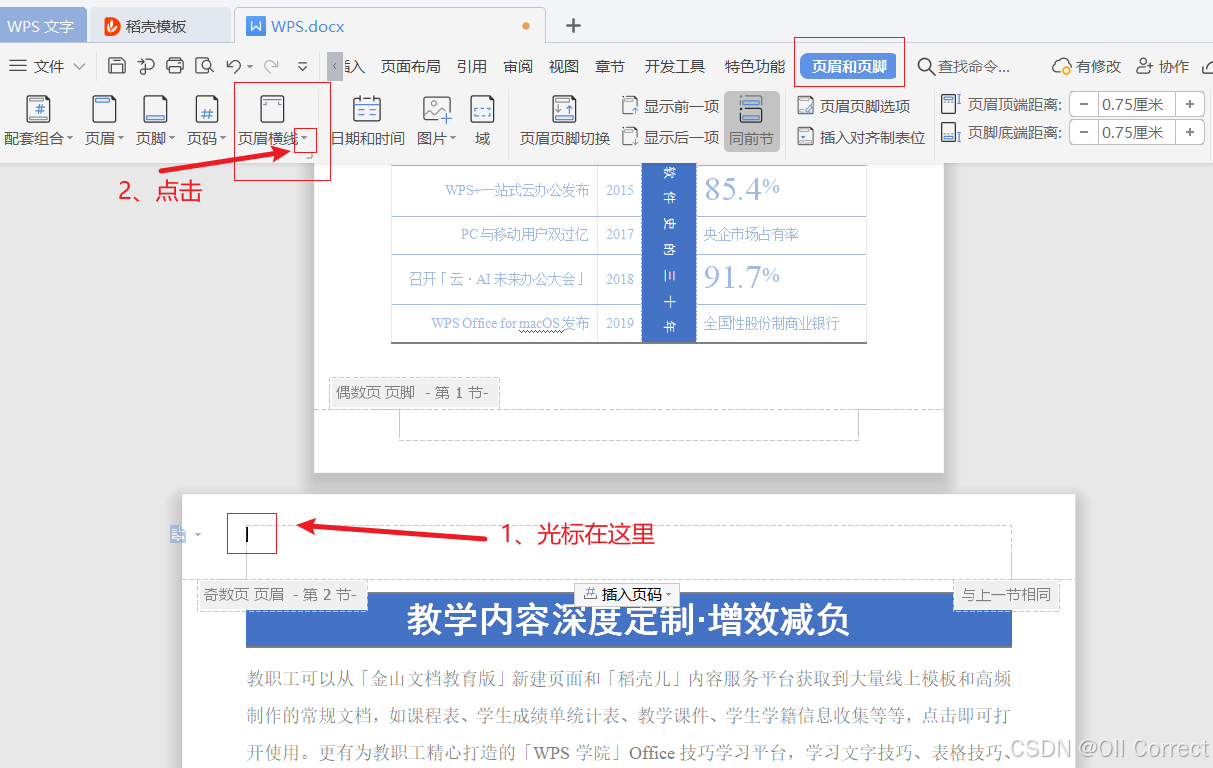The image size is (1213, 768).
Task: Switch to the WPS 文字 window tab
Action: pos(41,26)
